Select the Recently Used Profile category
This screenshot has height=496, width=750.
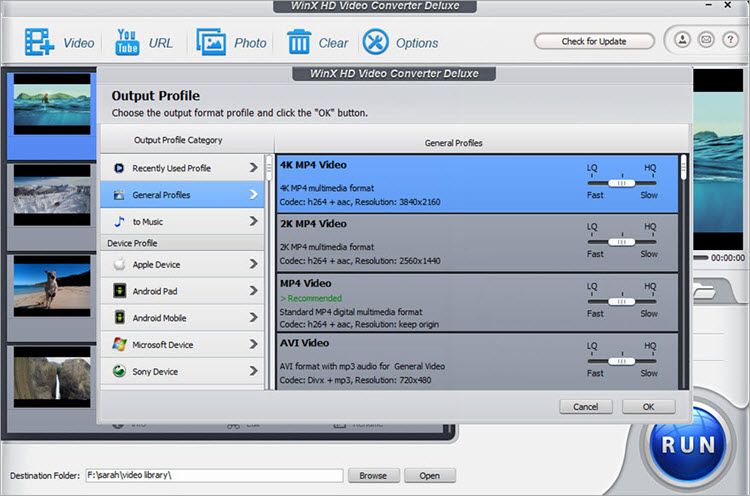point(182,168)
